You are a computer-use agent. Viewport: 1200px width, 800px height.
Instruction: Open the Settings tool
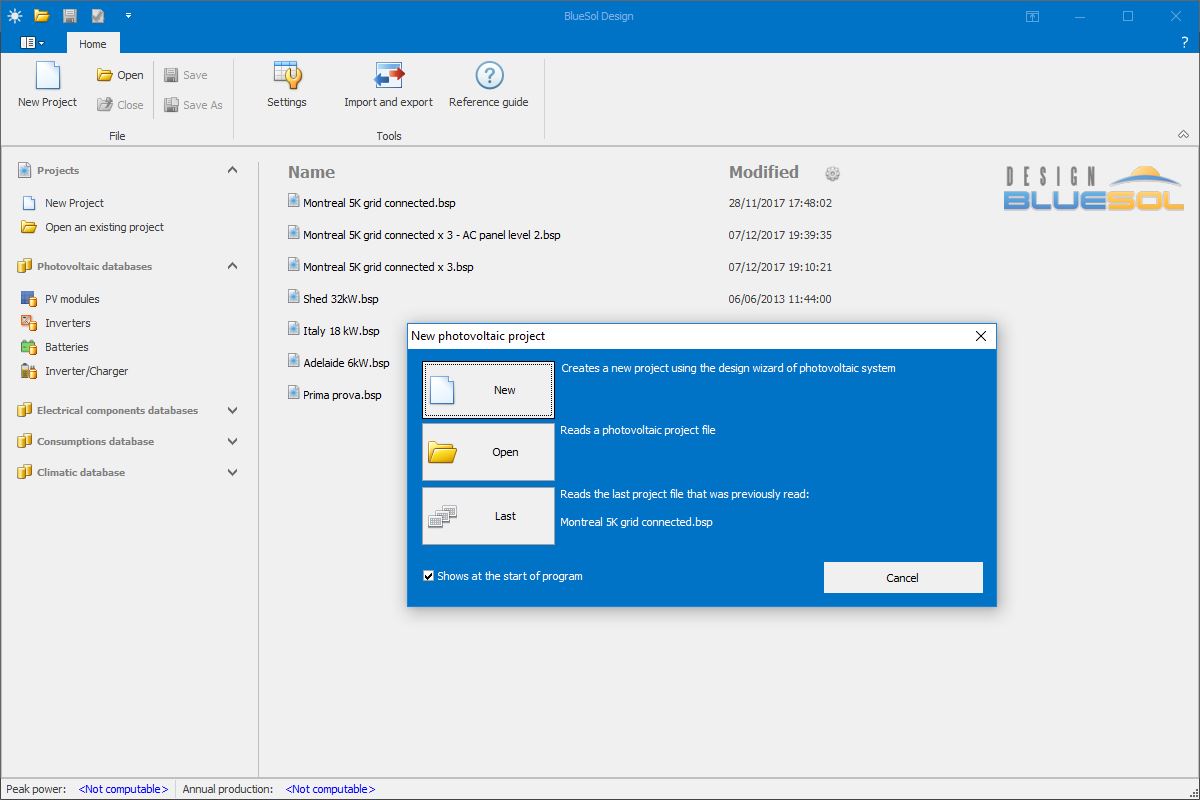pyautogui.click(x=287, y=85)
